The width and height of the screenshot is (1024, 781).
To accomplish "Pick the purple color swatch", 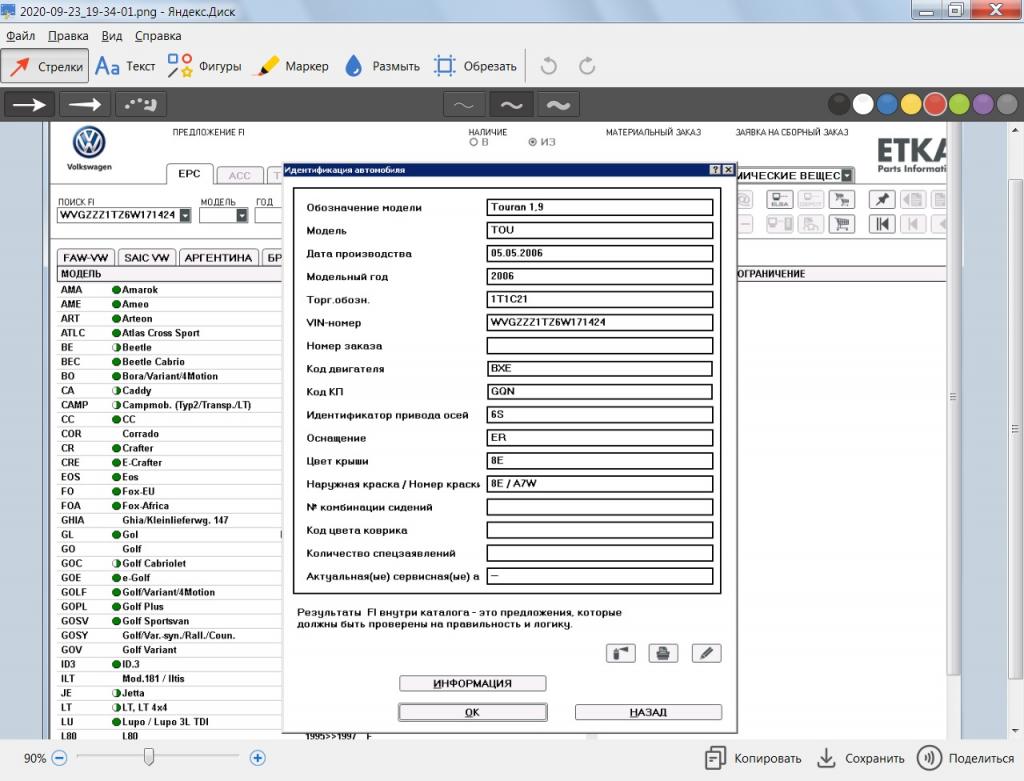I will (983, 104).
